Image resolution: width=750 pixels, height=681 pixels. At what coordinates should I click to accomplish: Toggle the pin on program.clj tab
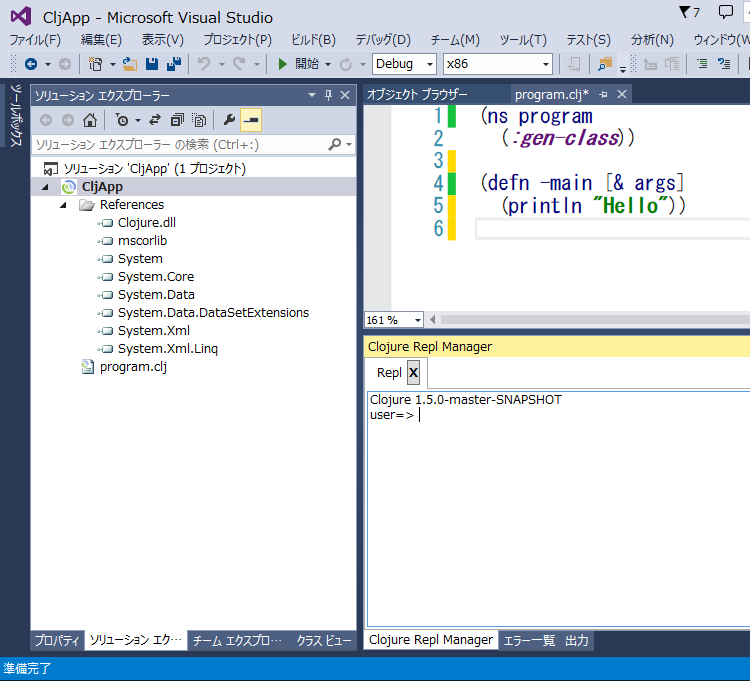[x=603, y=95]
